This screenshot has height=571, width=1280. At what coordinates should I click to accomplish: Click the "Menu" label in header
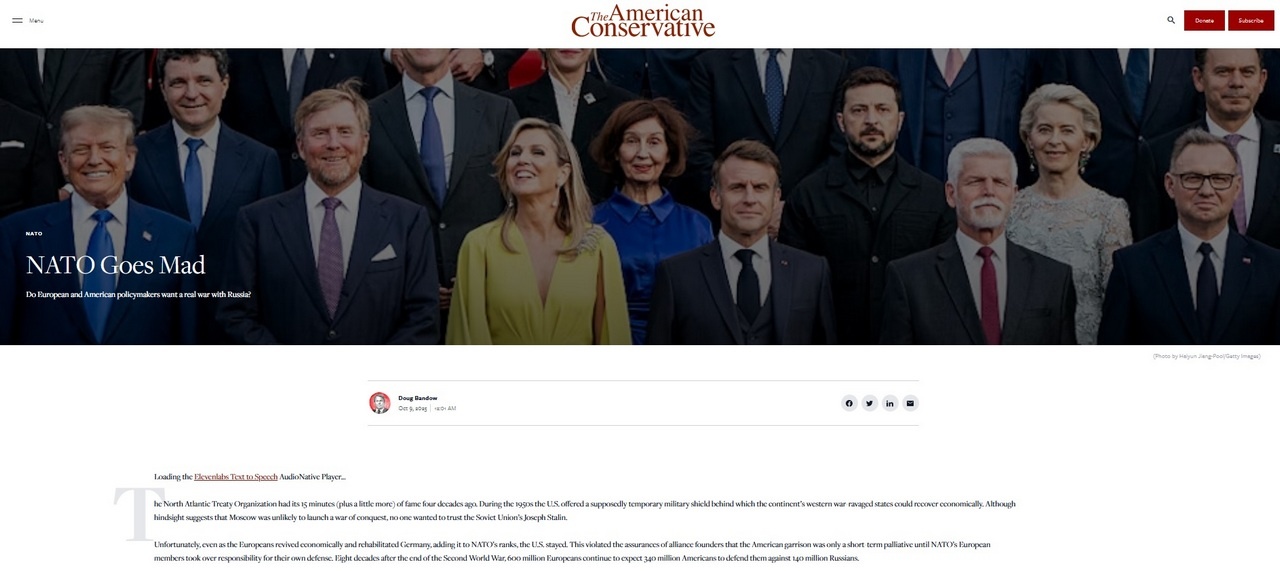(x=36, y=21)
